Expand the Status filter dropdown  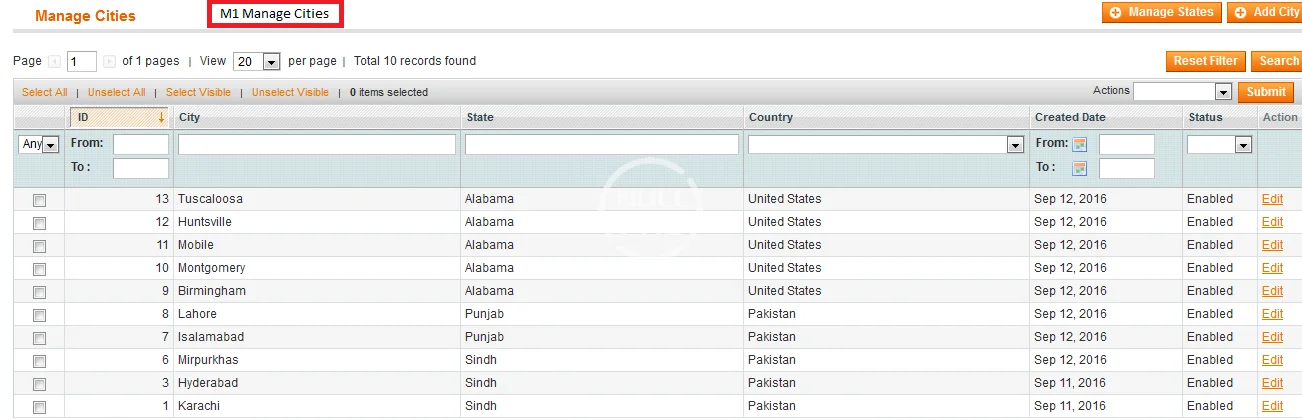[x=1243, y=145]
